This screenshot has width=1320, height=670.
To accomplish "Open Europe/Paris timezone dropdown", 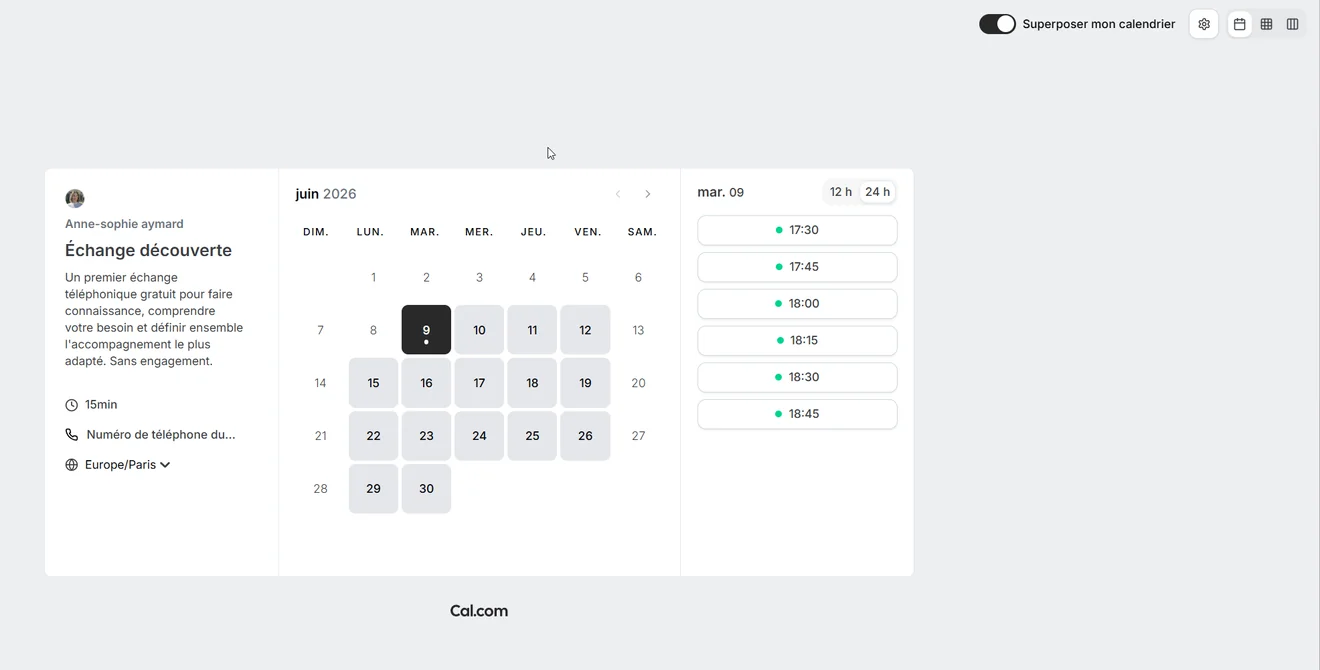I will pos(127,465).
